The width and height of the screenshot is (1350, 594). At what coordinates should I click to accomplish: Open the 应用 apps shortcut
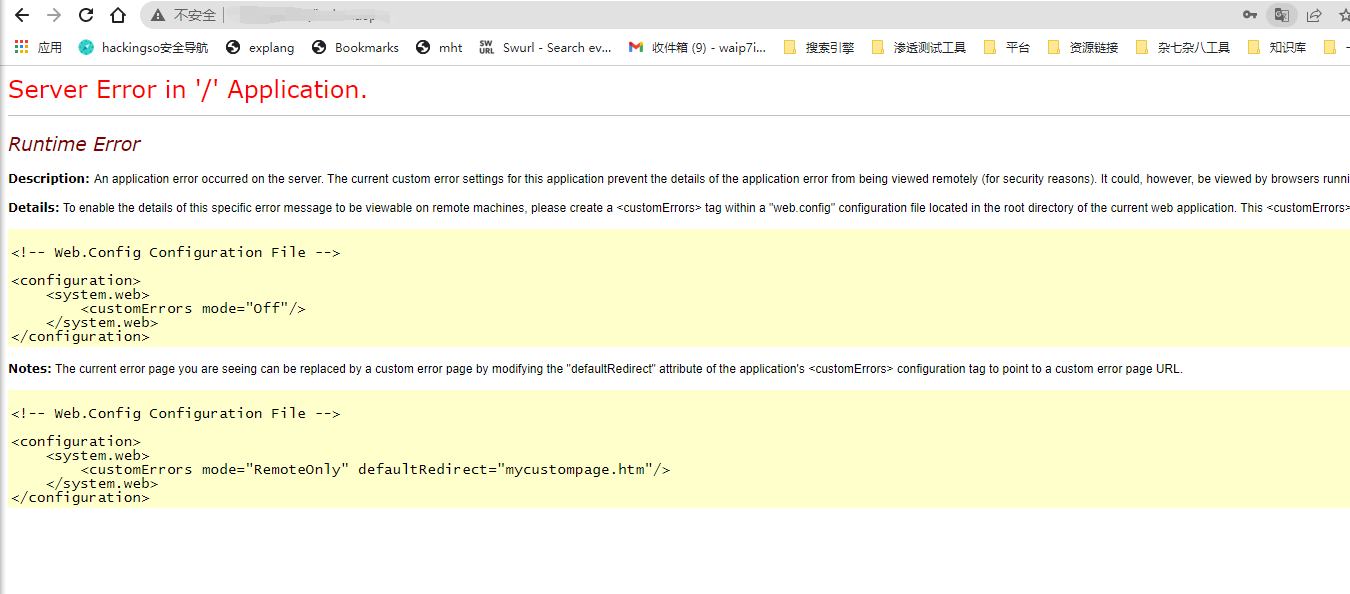click(38, 47)
